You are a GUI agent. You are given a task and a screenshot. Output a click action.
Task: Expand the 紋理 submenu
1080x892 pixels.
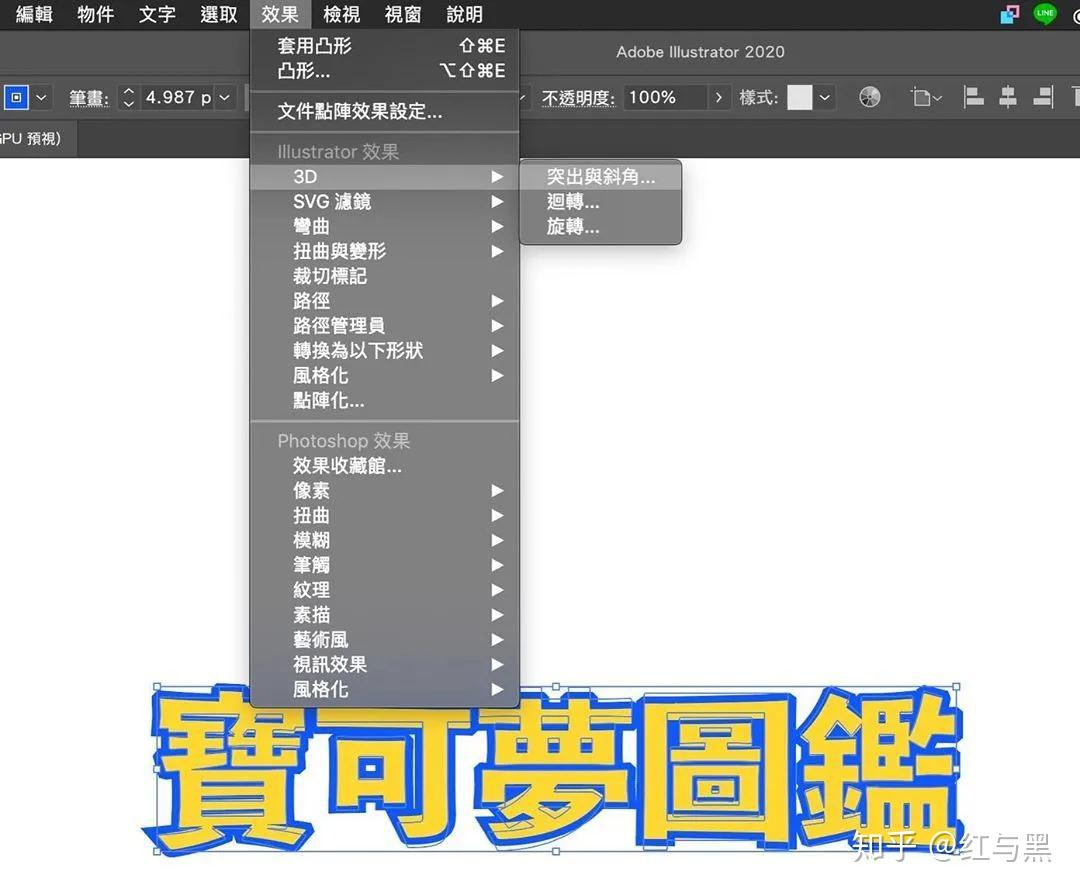click(384, 590)
